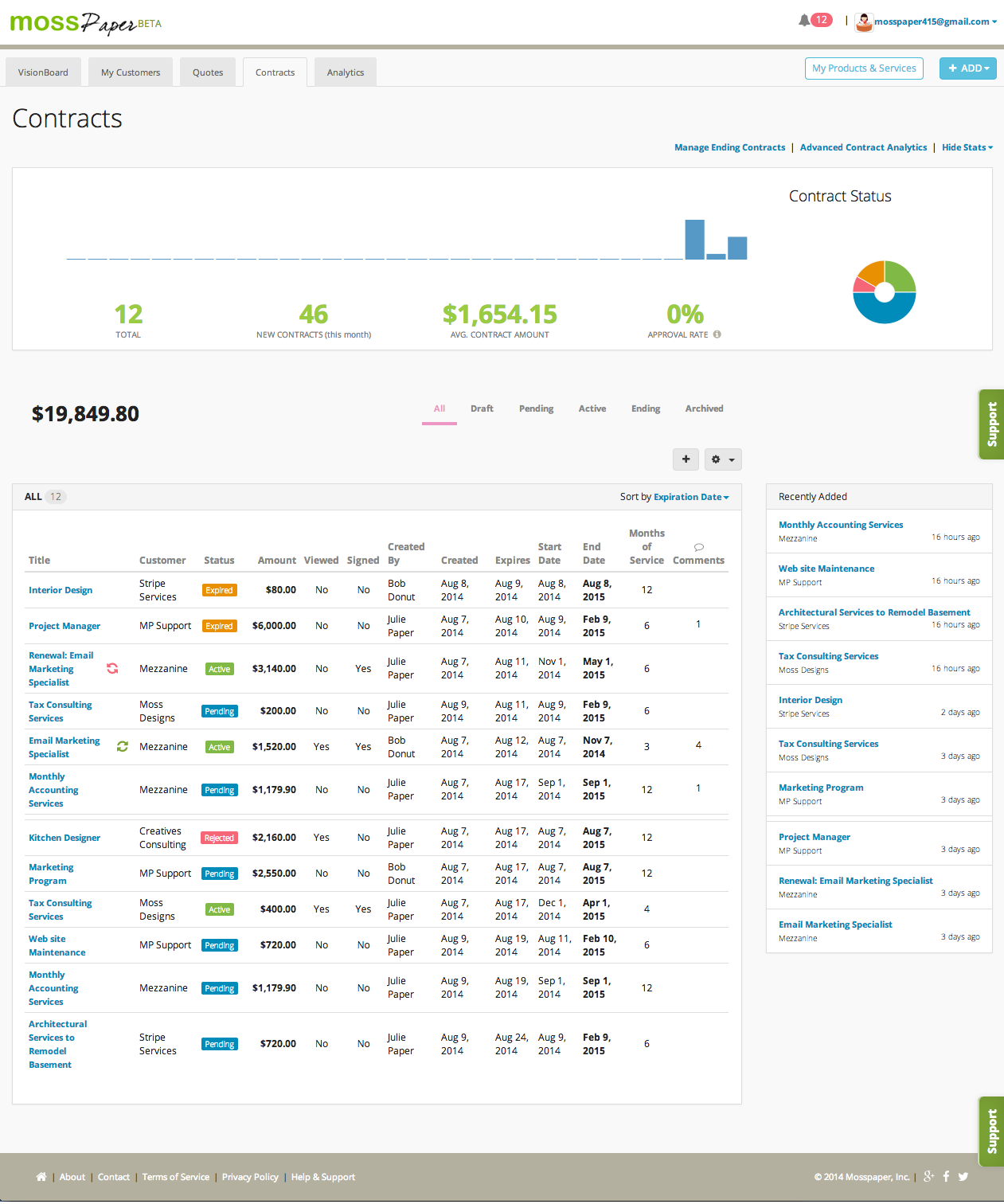Open the Twitter icon in footer
This screenshot has width=1004, height=1204.
click(x=963, y=1176)
